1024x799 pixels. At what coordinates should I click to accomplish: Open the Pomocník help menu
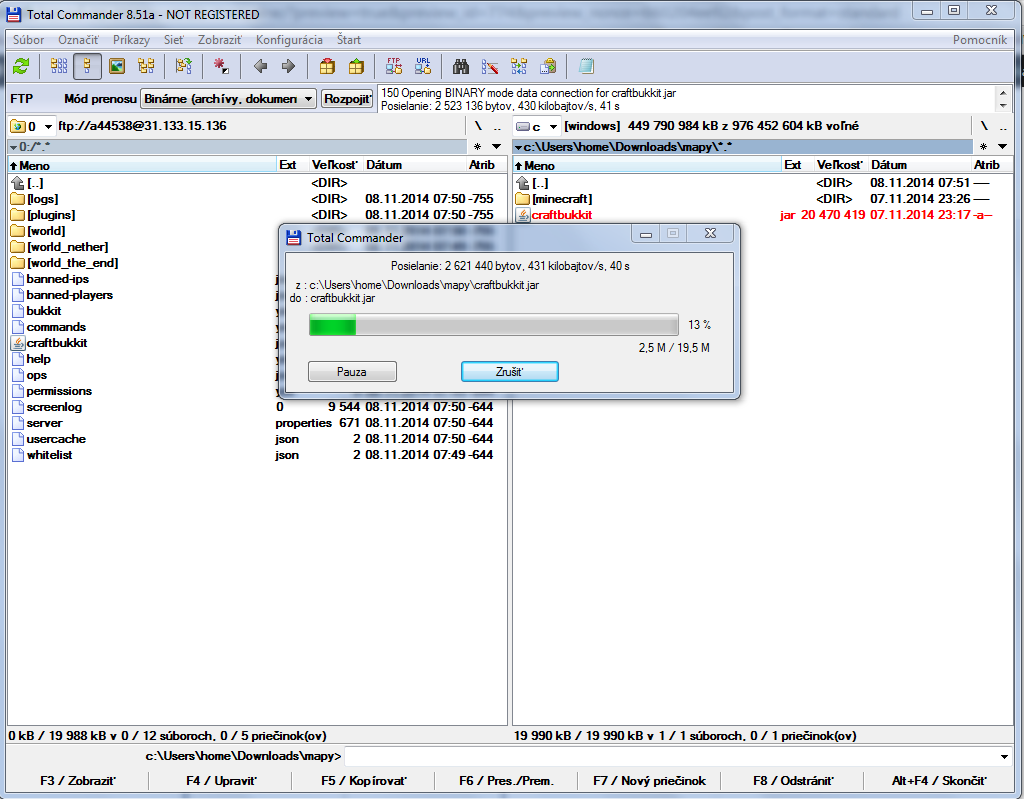point(980,40)
